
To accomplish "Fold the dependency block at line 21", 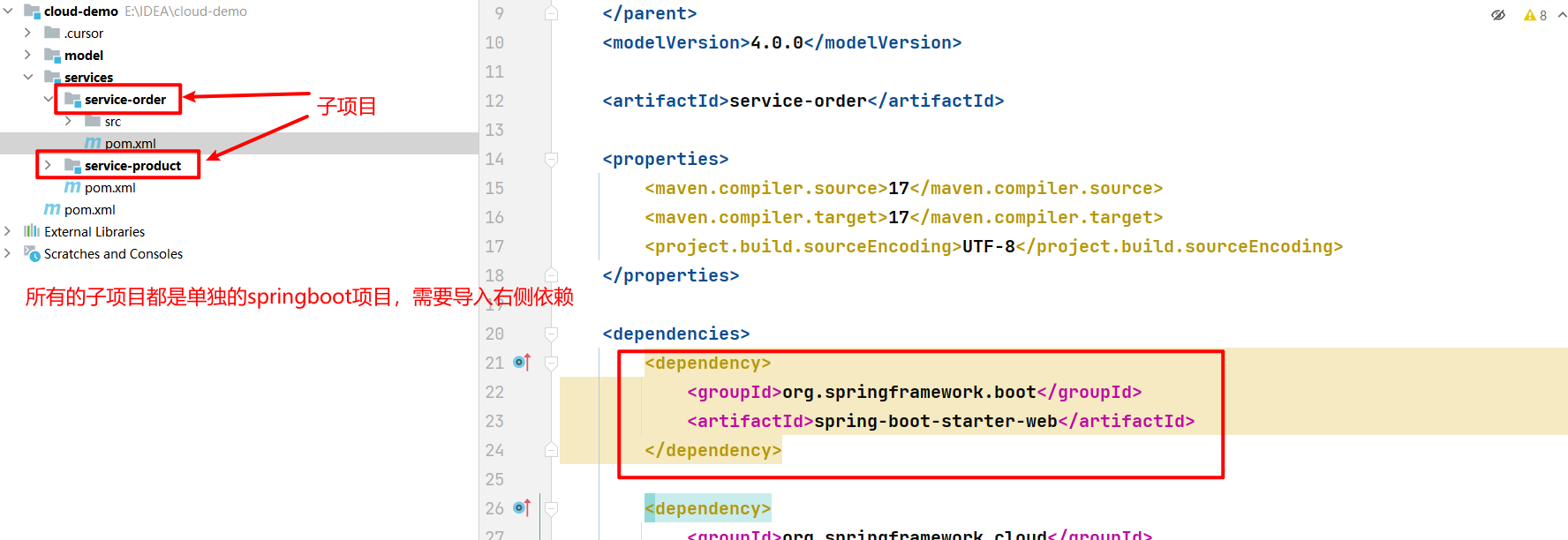I will [551, 363].
